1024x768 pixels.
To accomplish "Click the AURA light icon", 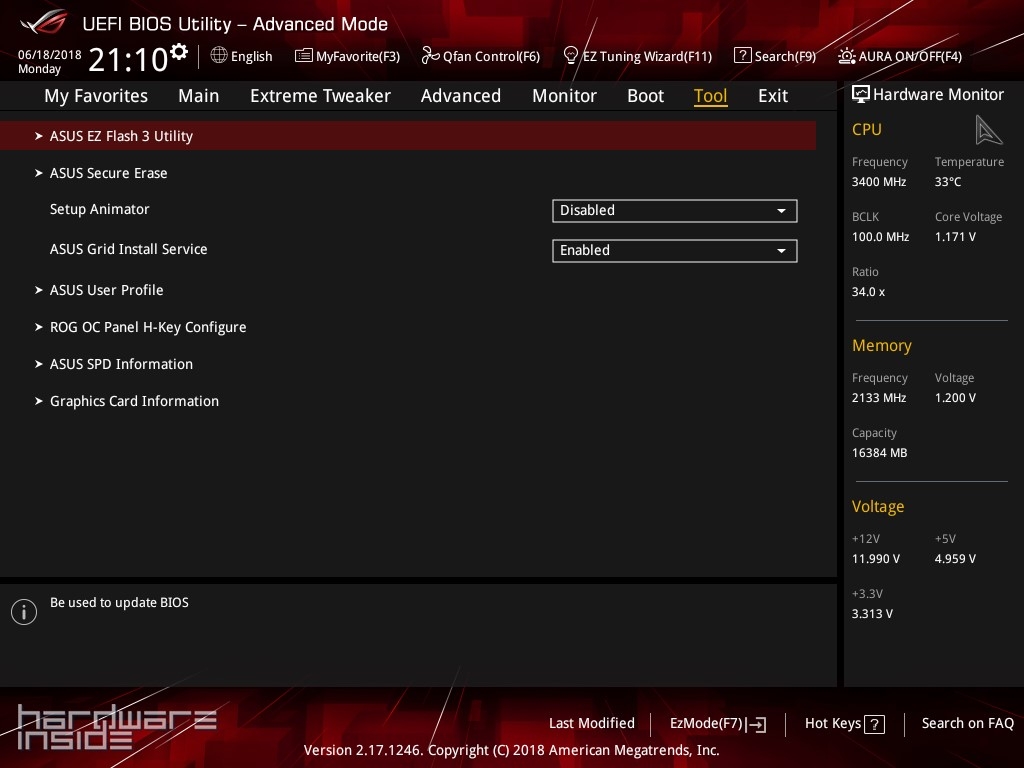I will click(846, 56).
